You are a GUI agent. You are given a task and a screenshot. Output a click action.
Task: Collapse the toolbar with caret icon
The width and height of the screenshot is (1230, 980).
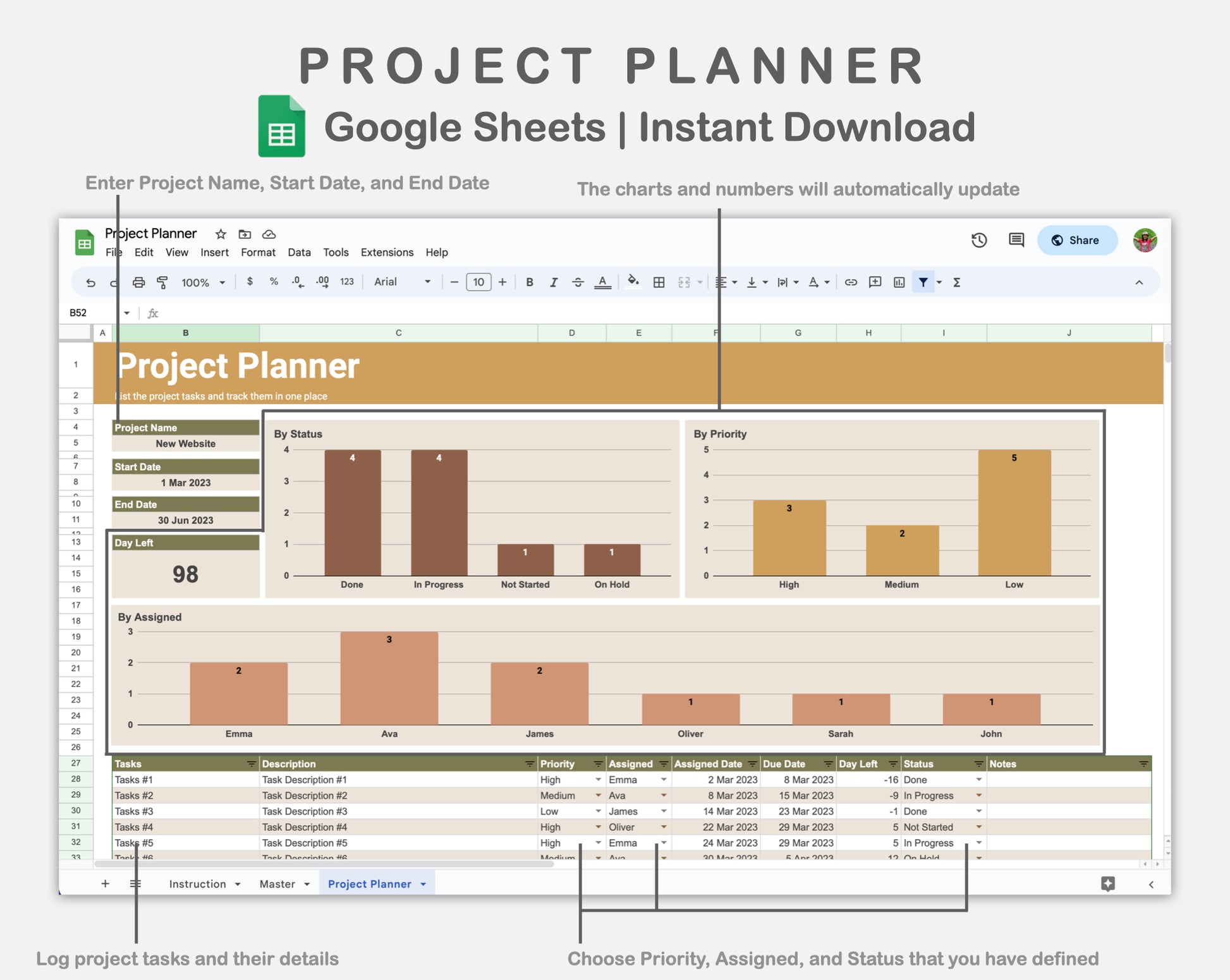coord(1139,282)
